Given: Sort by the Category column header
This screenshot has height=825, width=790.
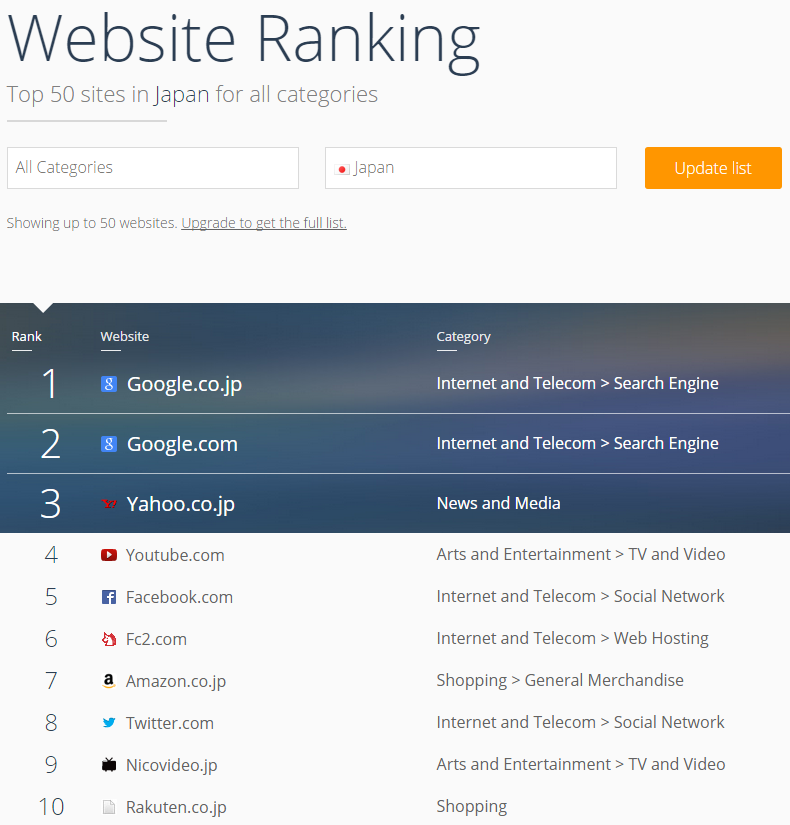Looking at the screenshot, I should coord(463,337).
